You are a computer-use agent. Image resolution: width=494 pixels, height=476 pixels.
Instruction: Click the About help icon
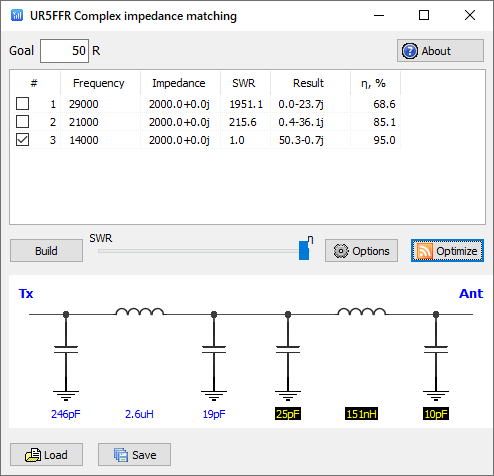click(x=410, y=51)
